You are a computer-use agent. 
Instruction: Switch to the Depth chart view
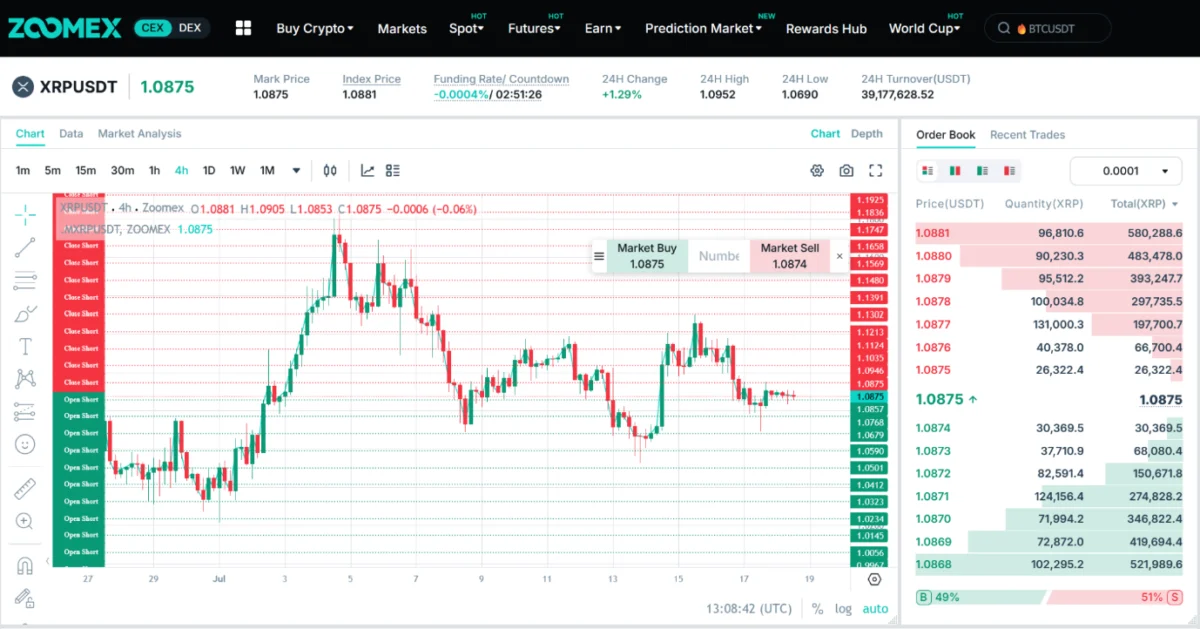tap(867, 133)
